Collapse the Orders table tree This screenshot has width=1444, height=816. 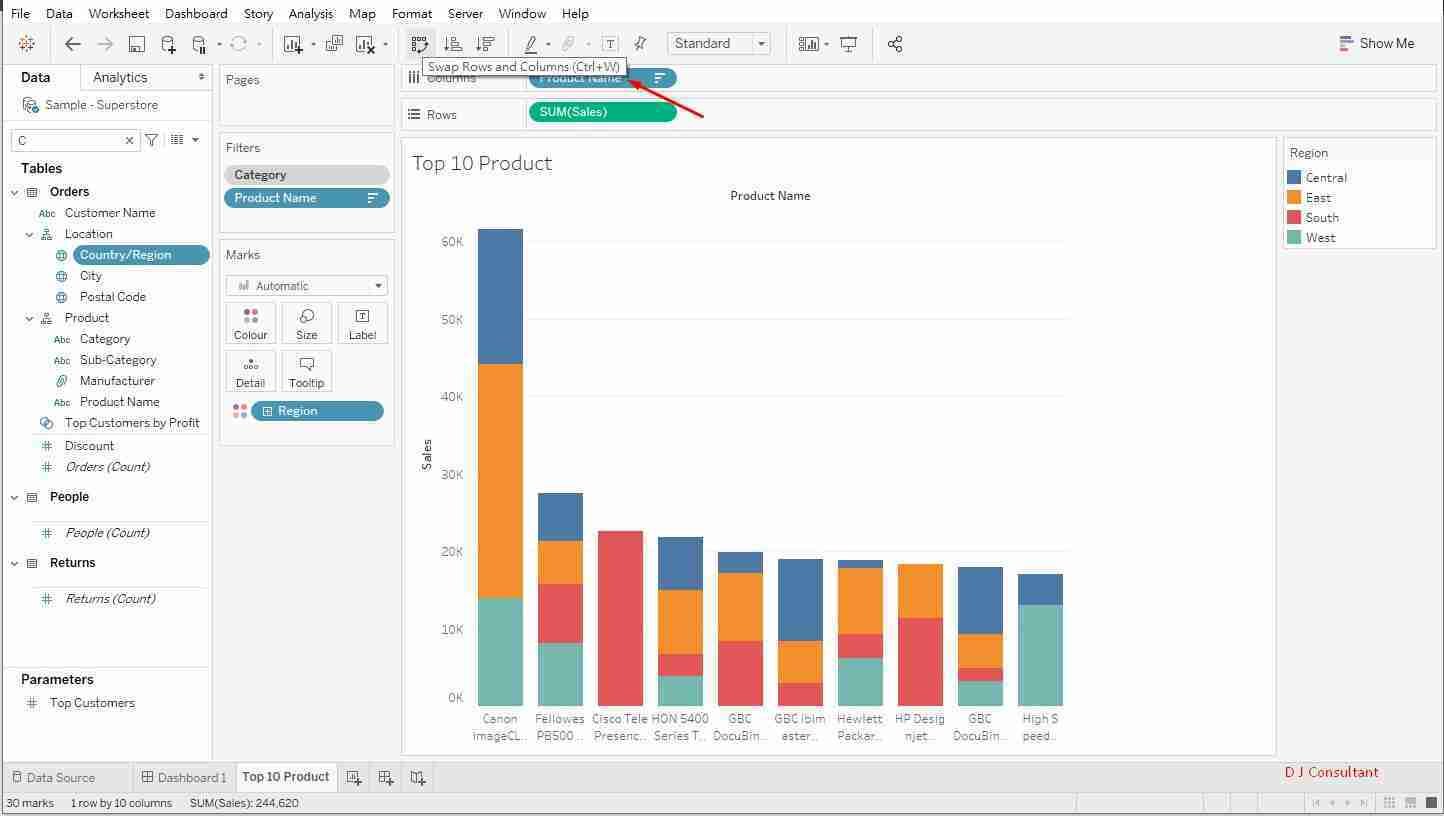pyautogui.click(x=15, y=192)
